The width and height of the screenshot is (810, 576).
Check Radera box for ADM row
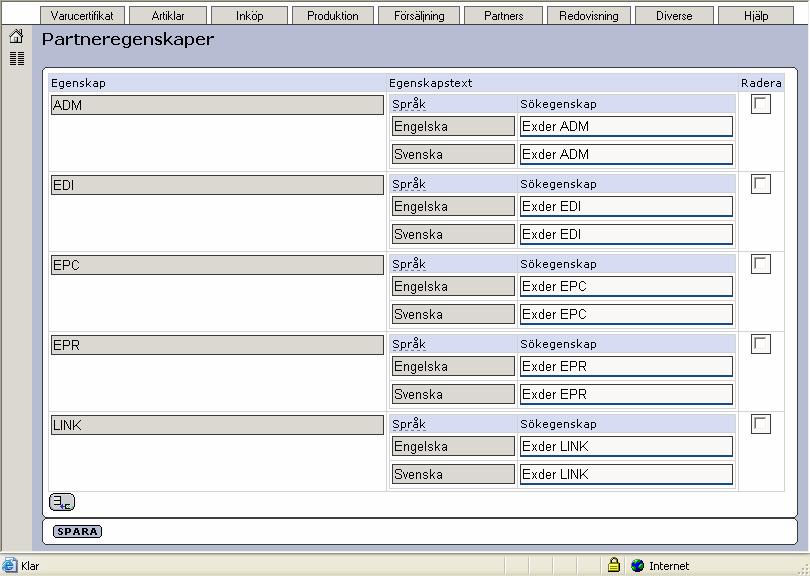[x=761, y=104]
